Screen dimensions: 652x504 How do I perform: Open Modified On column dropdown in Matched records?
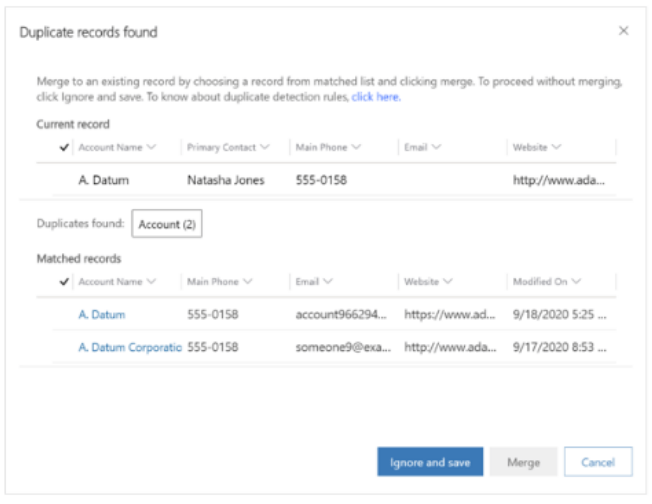(577, 282)
